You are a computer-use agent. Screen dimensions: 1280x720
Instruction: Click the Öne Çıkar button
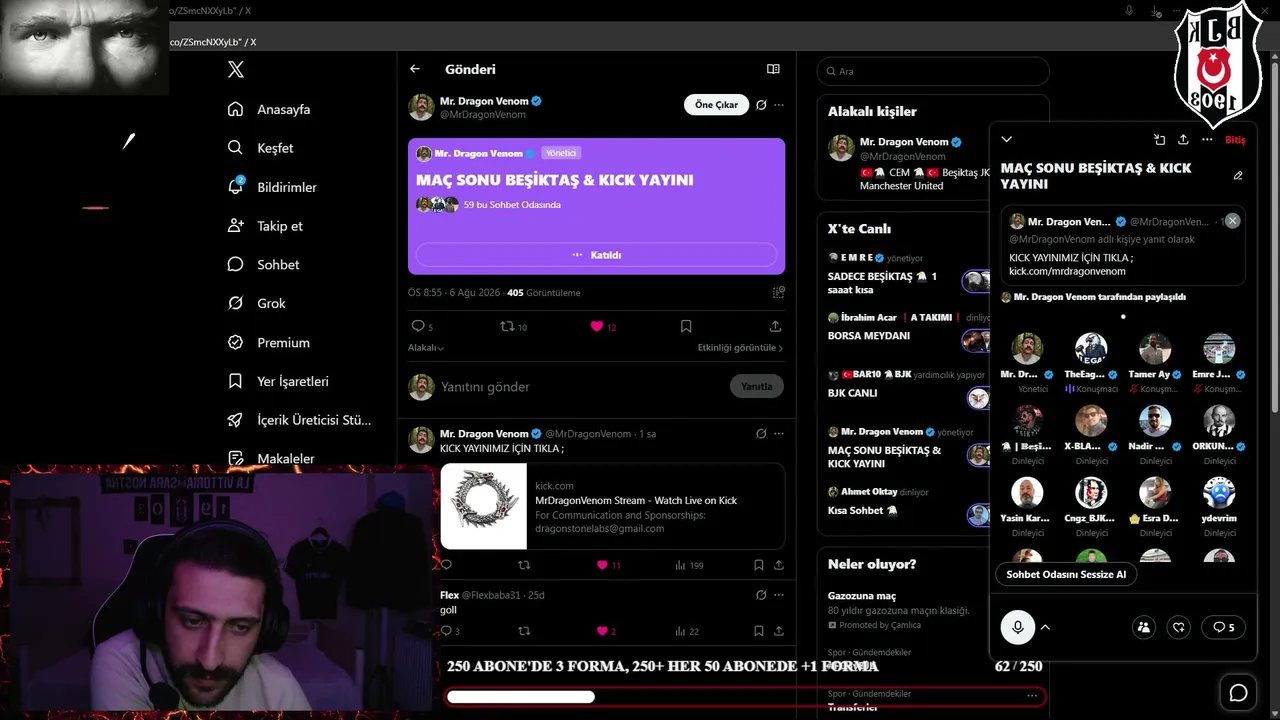717,105
